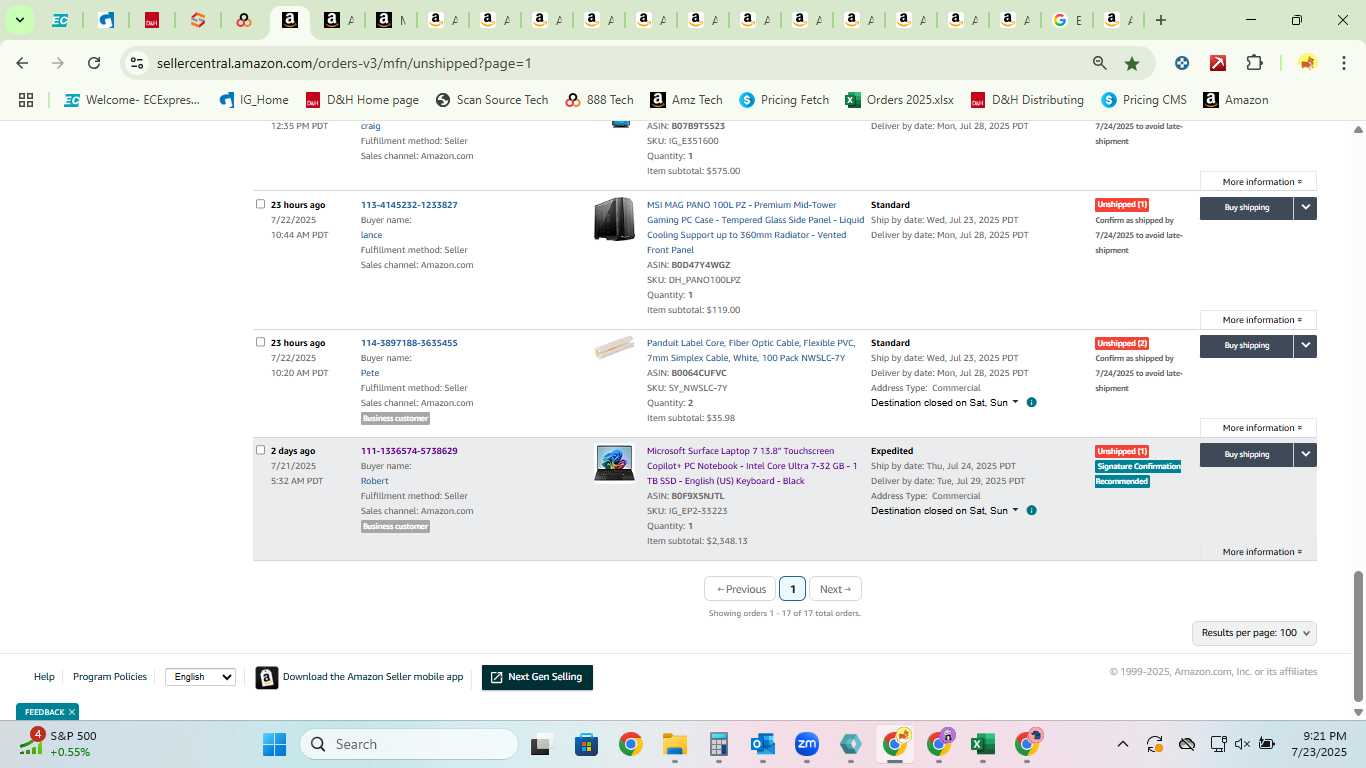This screenshot has width=1366, height=768.
Task: View site information icon in address bar
Action: pyautogui.click(x=137, y=63)
